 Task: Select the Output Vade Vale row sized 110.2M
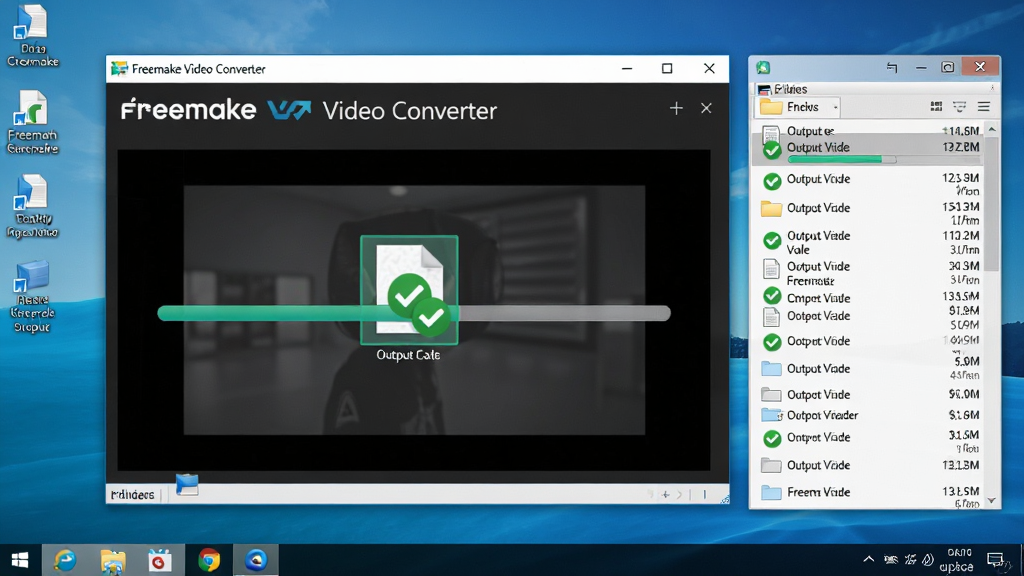tap(869, 242)
